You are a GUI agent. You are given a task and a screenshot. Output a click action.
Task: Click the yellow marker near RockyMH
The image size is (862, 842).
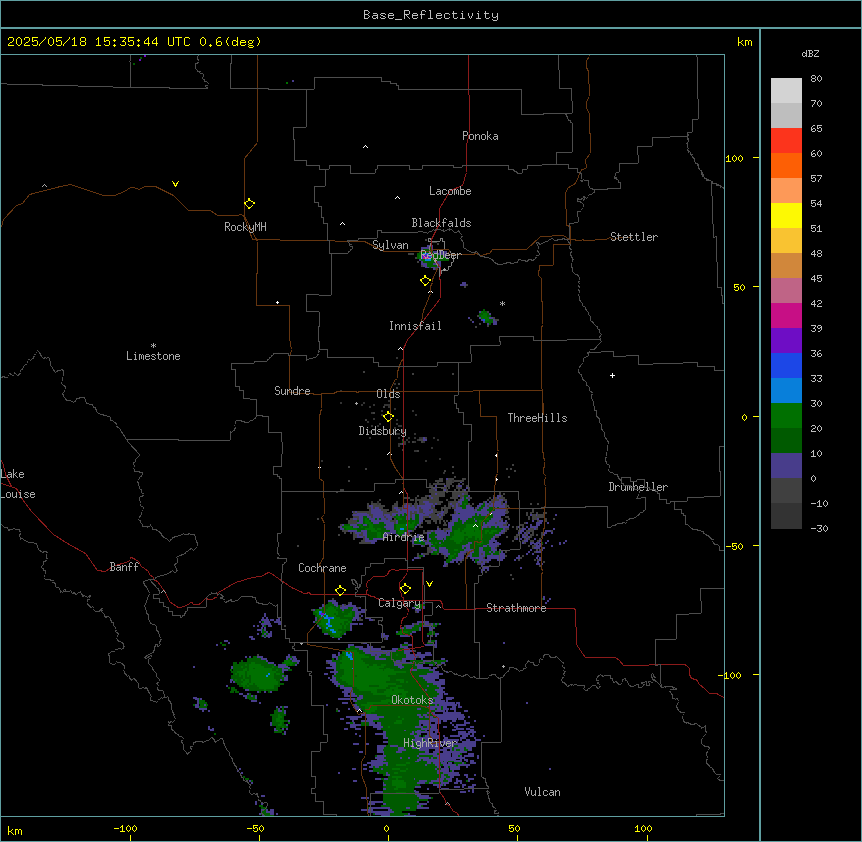250,204
